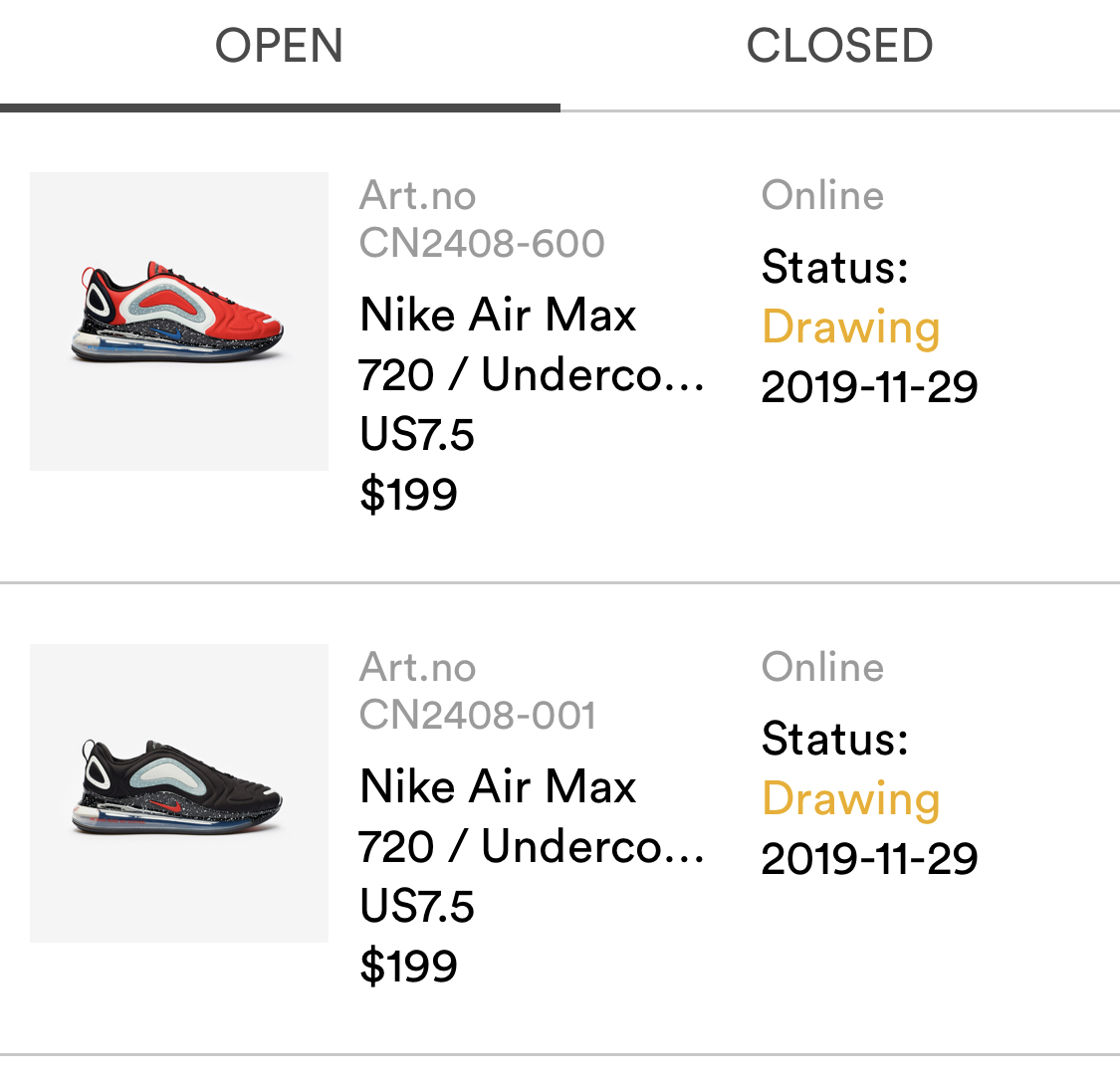Click the Status: label in second entry
The width and height of the screenshot is (1120, 1085).
coord(834,739)
